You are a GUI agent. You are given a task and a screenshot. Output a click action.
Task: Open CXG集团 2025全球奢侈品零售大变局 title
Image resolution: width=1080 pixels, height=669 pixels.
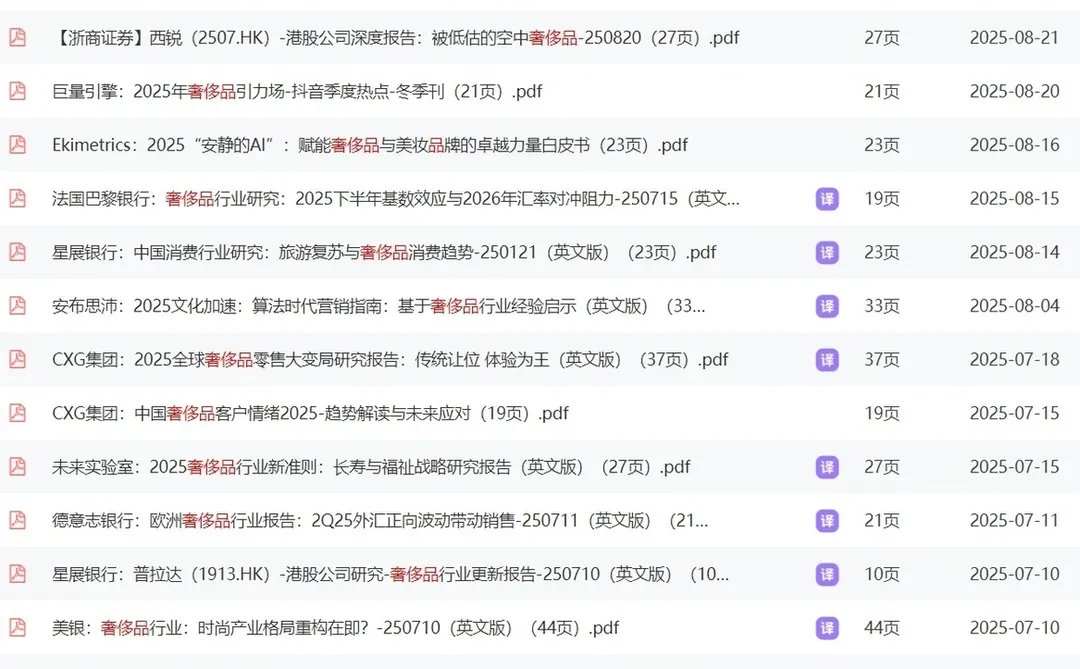(390, 359)
